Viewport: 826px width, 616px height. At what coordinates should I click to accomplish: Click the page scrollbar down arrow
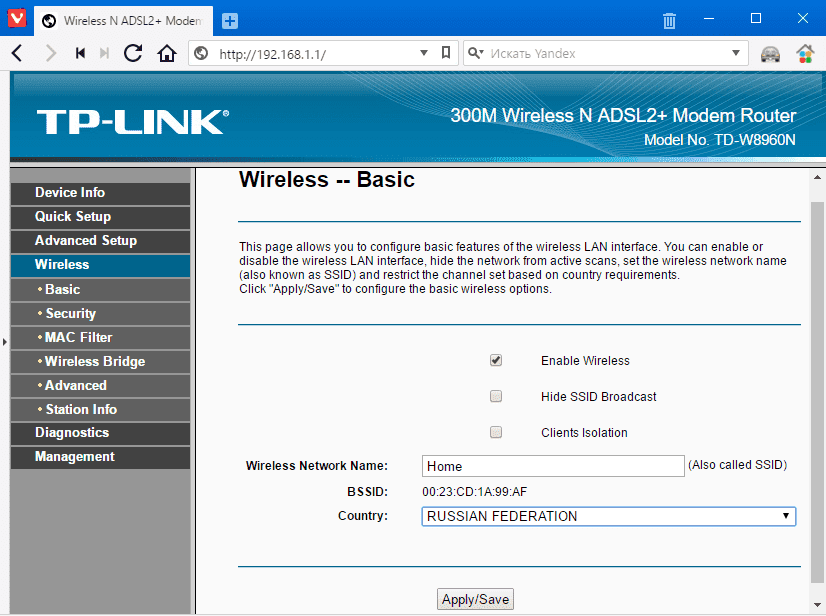click(817, 604)
